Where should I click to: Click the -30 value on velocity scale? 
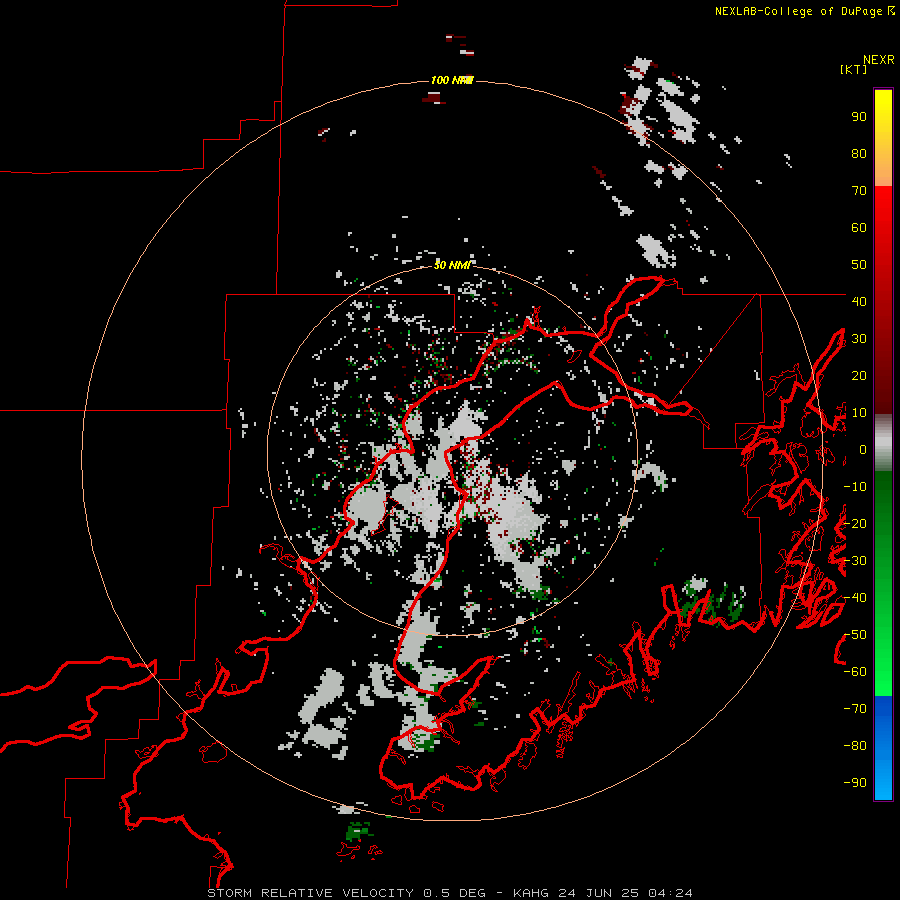pos(855,561)
